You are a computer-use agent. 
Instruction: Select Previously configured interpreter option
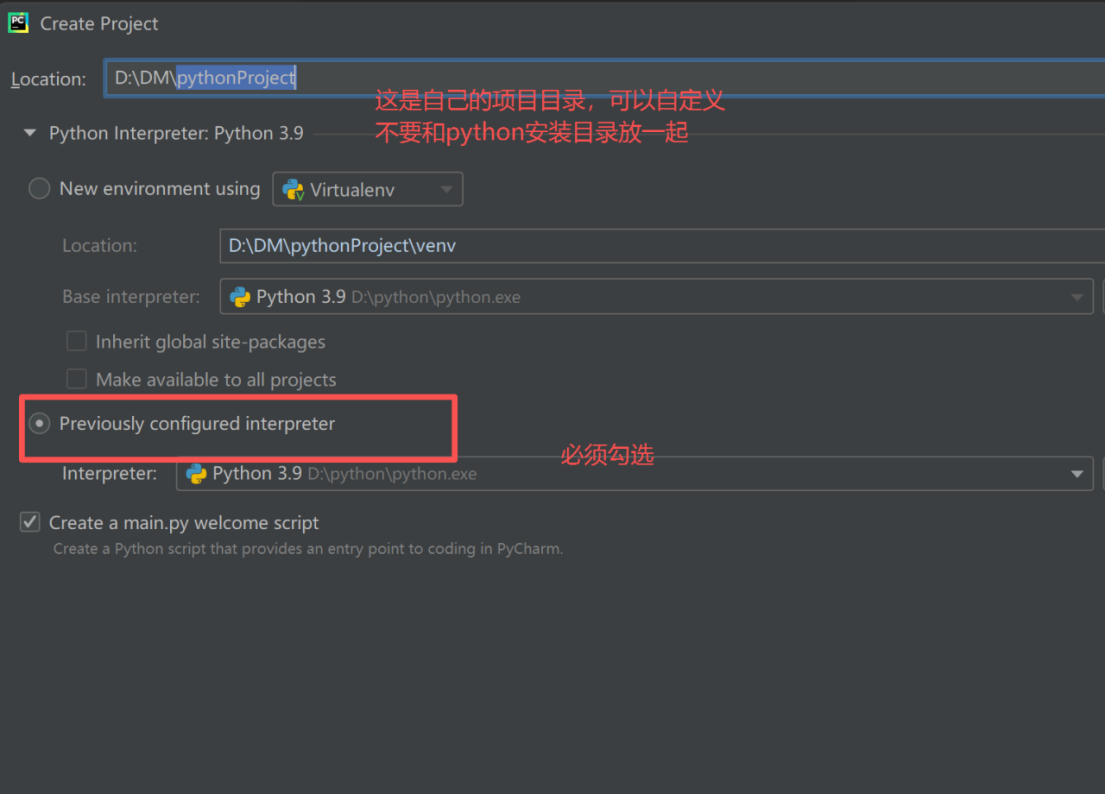(39, 423)
